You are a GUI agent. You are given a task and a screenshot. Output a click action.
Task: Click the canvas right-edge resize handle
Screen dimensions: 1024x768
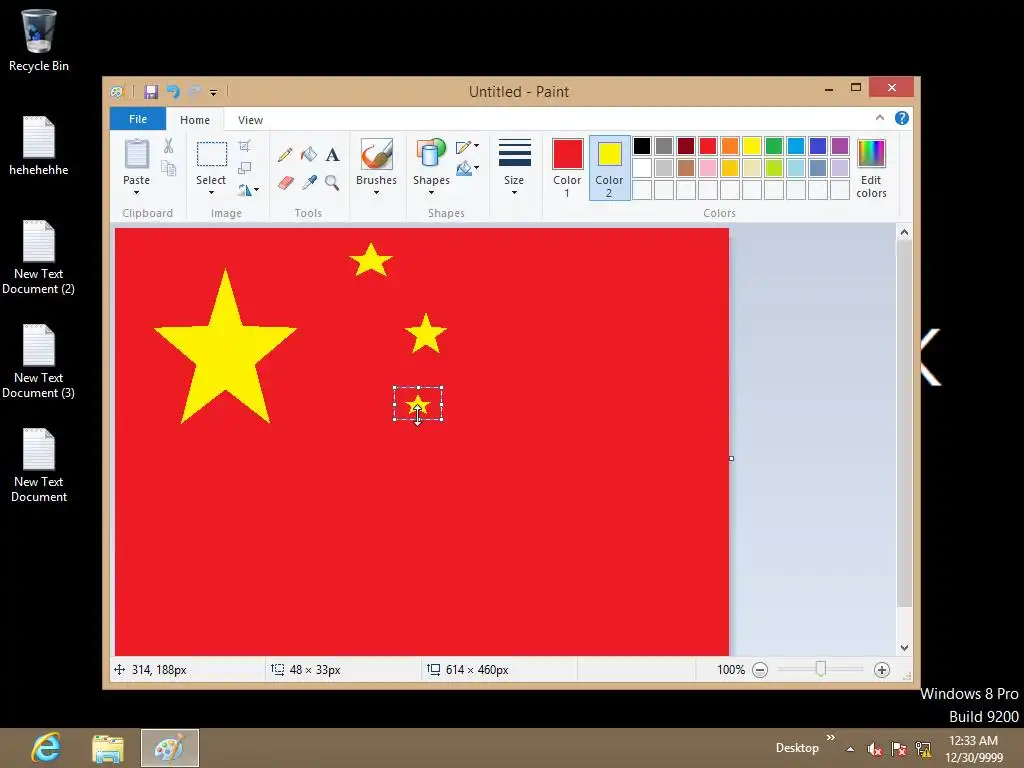coord(731,458)
